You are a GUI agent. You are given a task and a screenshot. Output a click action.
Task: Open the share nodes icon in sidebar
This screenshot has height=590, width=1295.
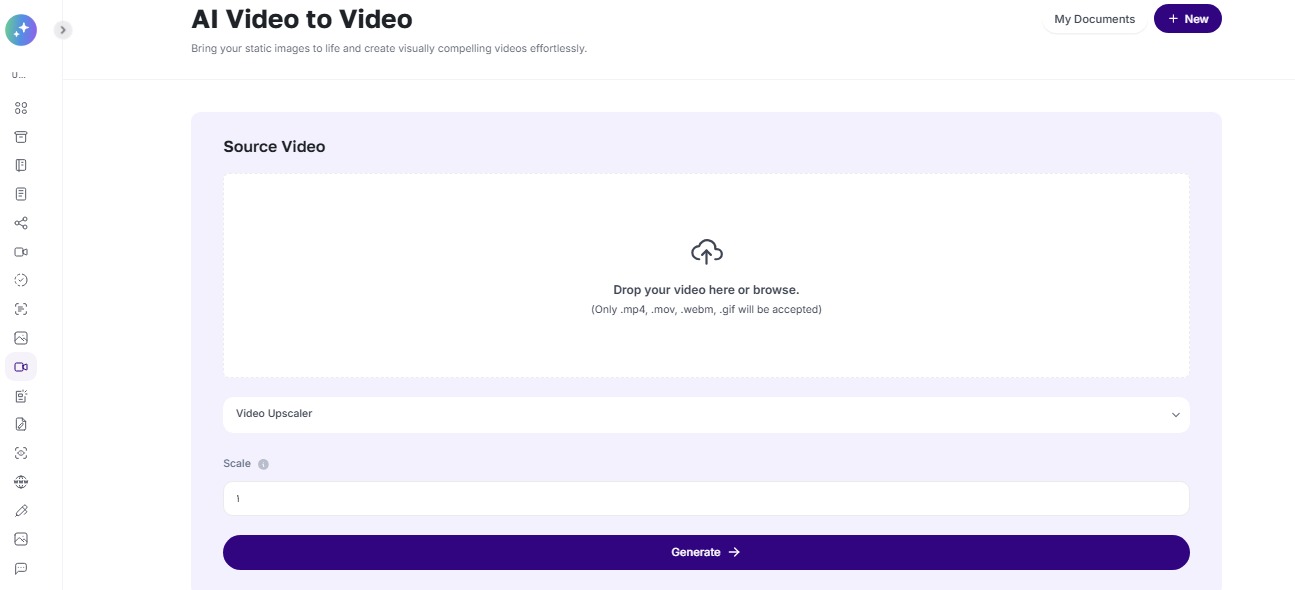coord(21,223)
